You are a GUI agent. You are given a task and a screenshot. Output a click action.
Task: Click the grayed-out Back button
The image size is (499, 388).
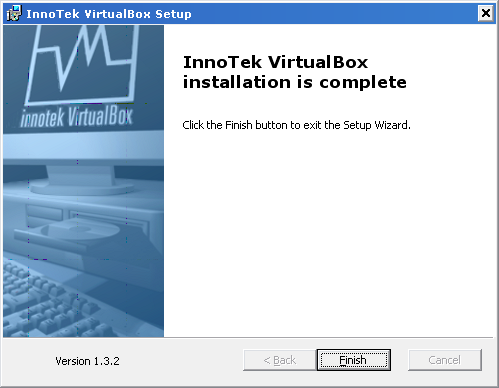(280, 360)
